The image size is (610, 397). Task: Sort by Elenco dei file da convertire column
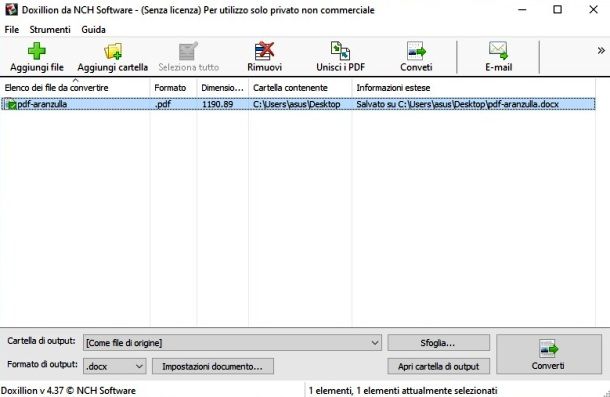tap(75, 88)
